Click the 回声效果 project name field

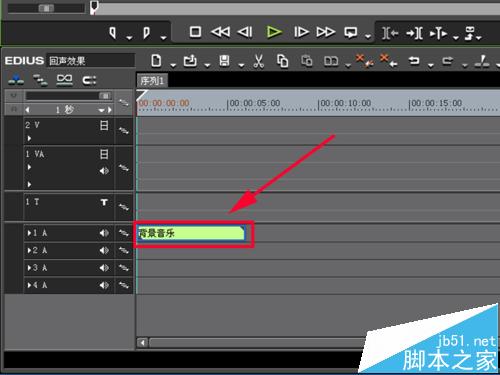click(91, 61)
